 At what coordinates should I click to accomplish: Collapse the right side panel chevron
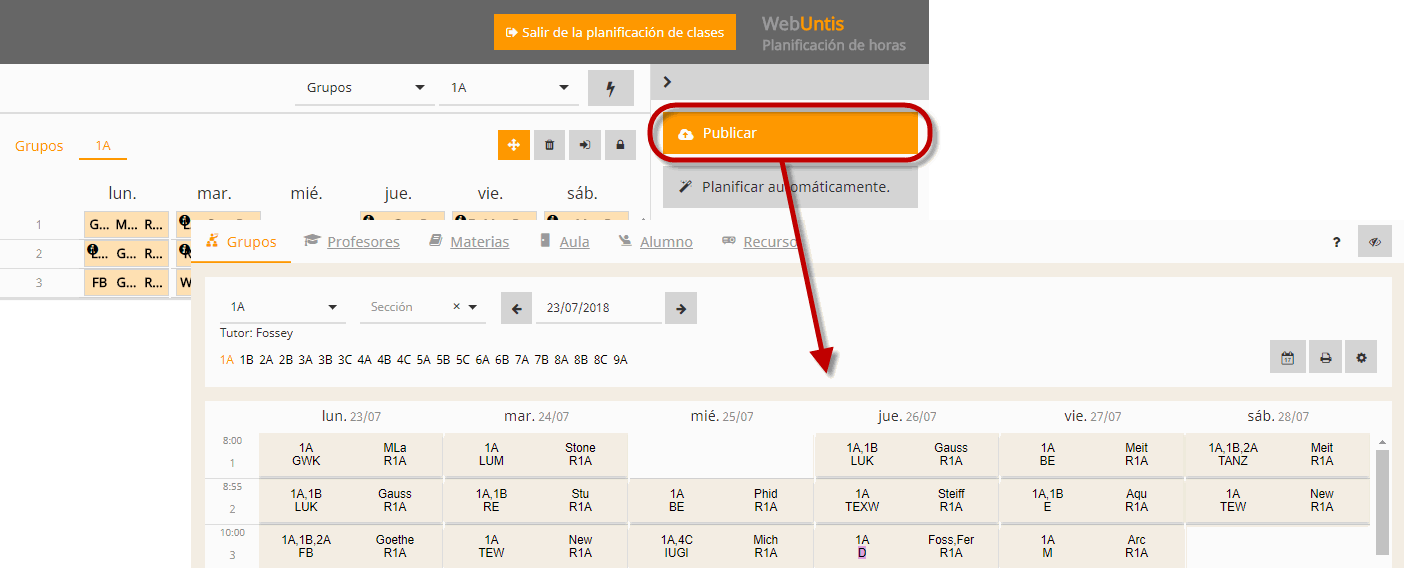point(667,82)
